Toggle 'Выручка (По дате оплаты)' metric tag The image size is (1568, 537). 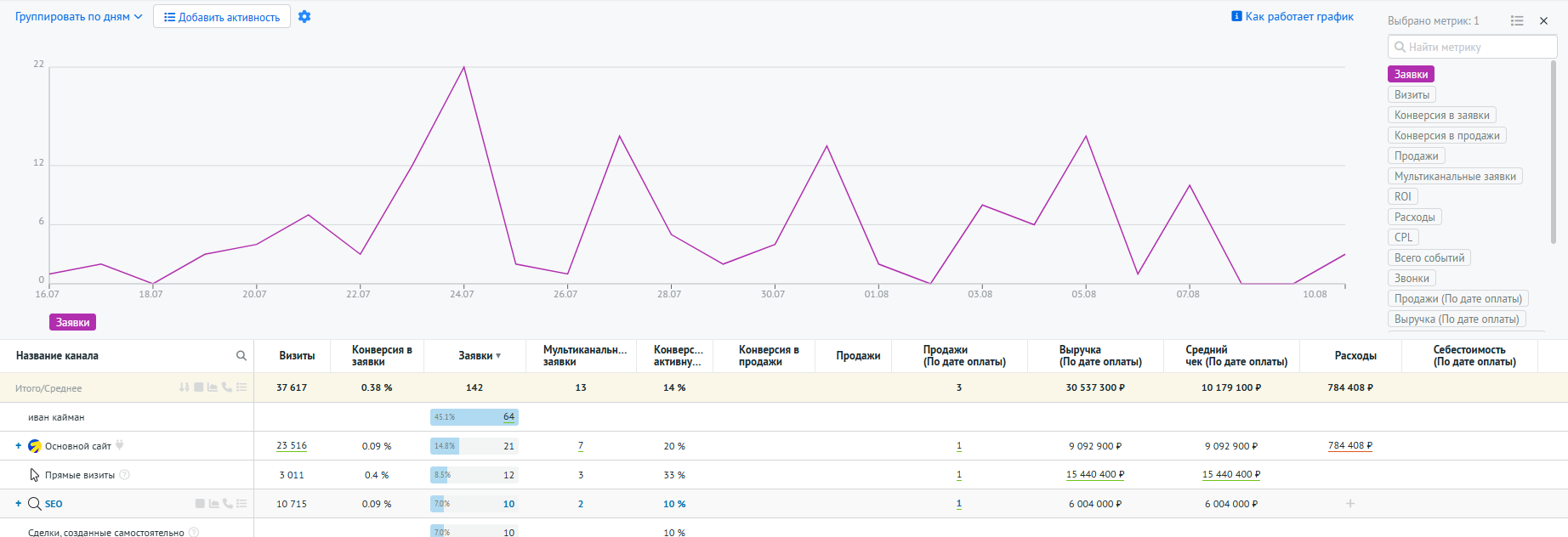1457,319
